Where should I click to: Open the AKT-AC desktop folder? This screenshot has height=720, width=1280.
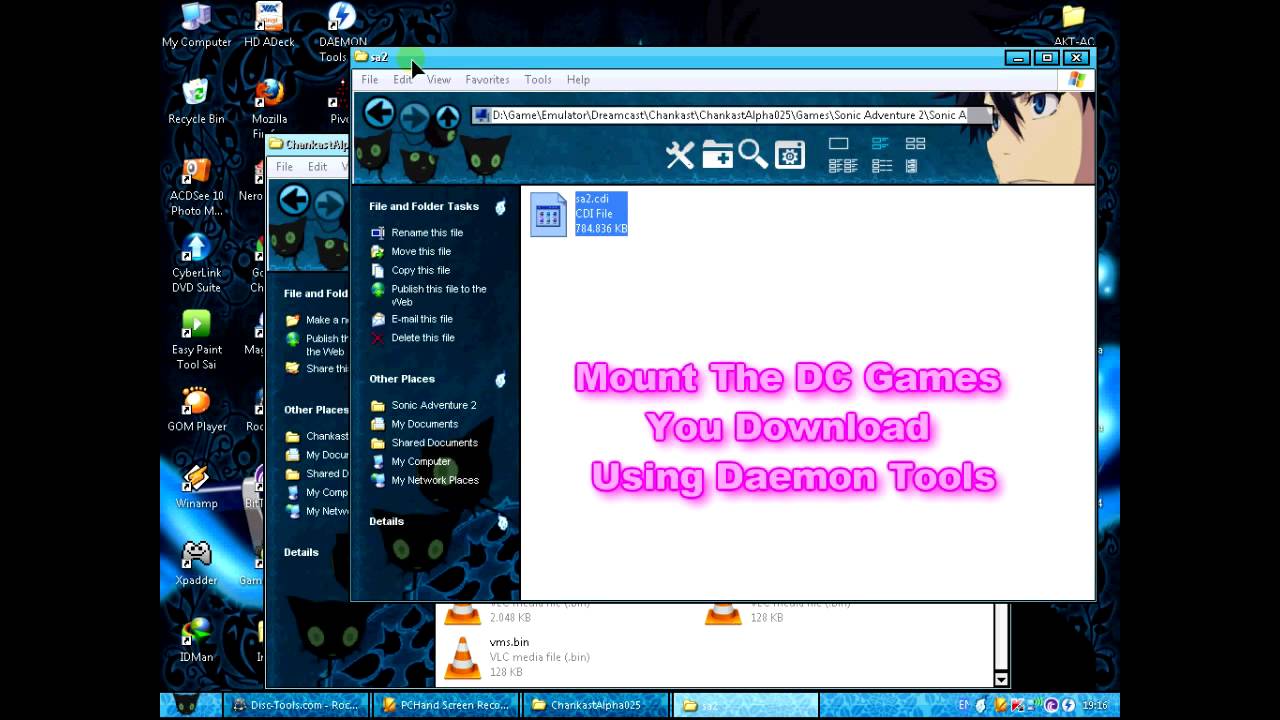point(1073,25)
